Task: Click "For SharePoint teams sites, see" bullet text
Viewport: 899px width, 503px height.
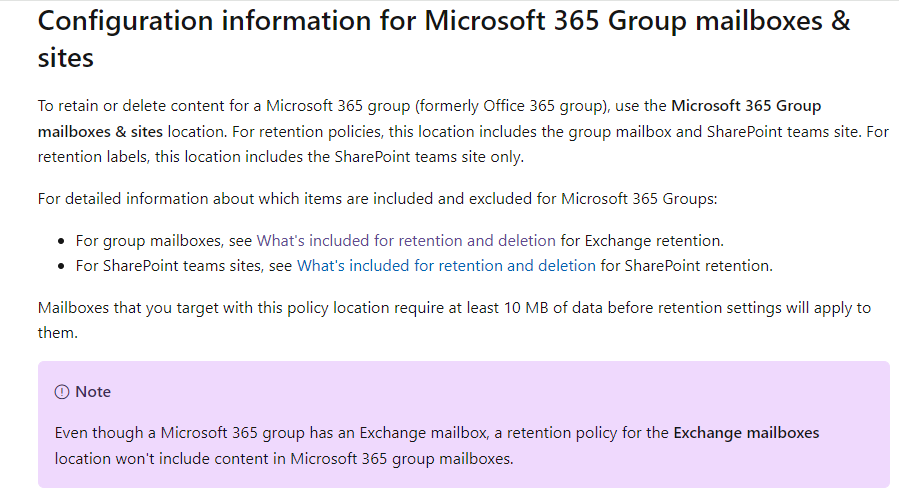Action: tap(183, 266)
